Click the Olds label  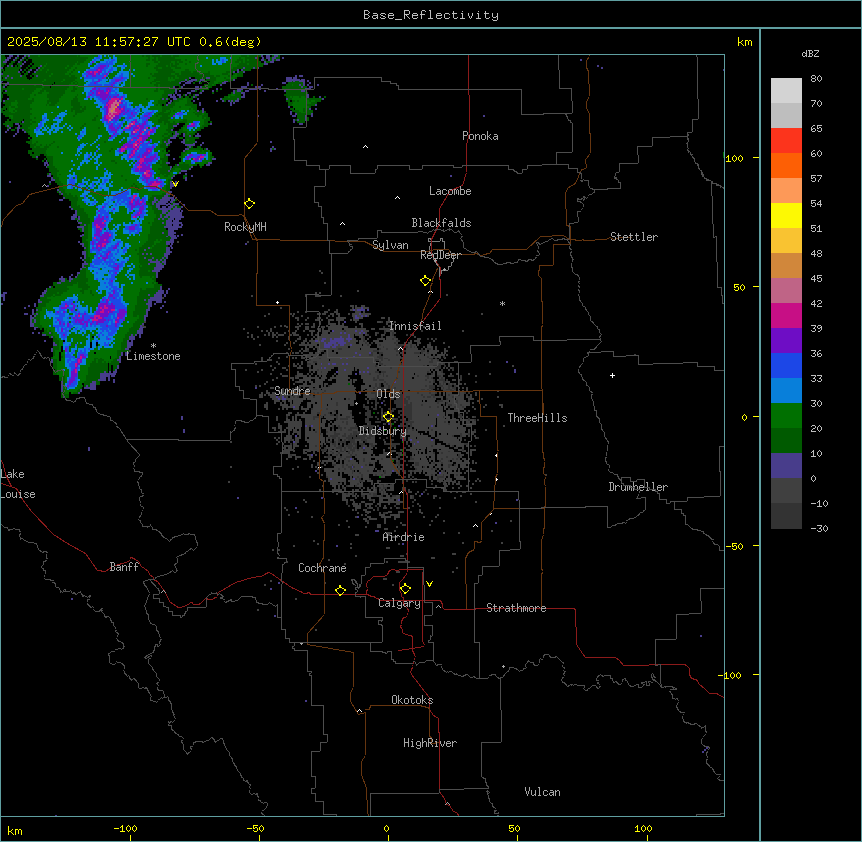coord(388,394)
